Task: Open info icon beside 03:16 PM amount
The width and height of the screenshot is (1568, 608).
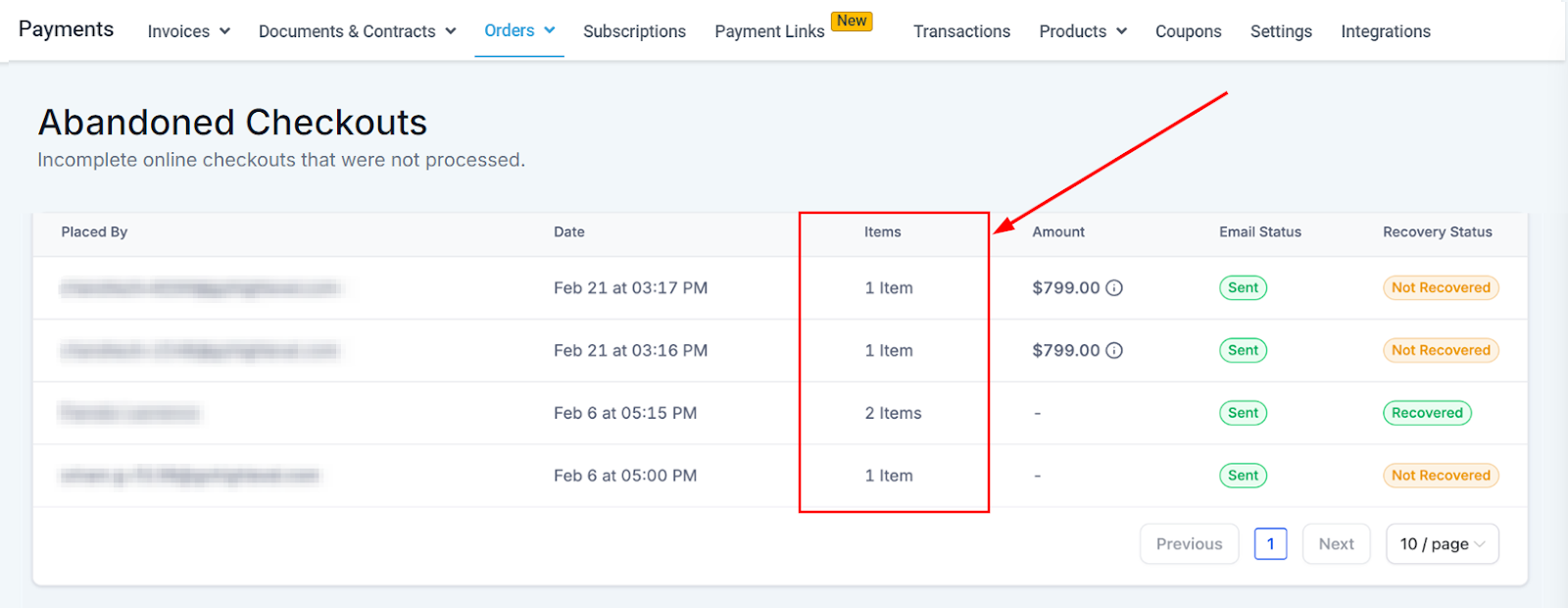Action: tap(1114, 351)
